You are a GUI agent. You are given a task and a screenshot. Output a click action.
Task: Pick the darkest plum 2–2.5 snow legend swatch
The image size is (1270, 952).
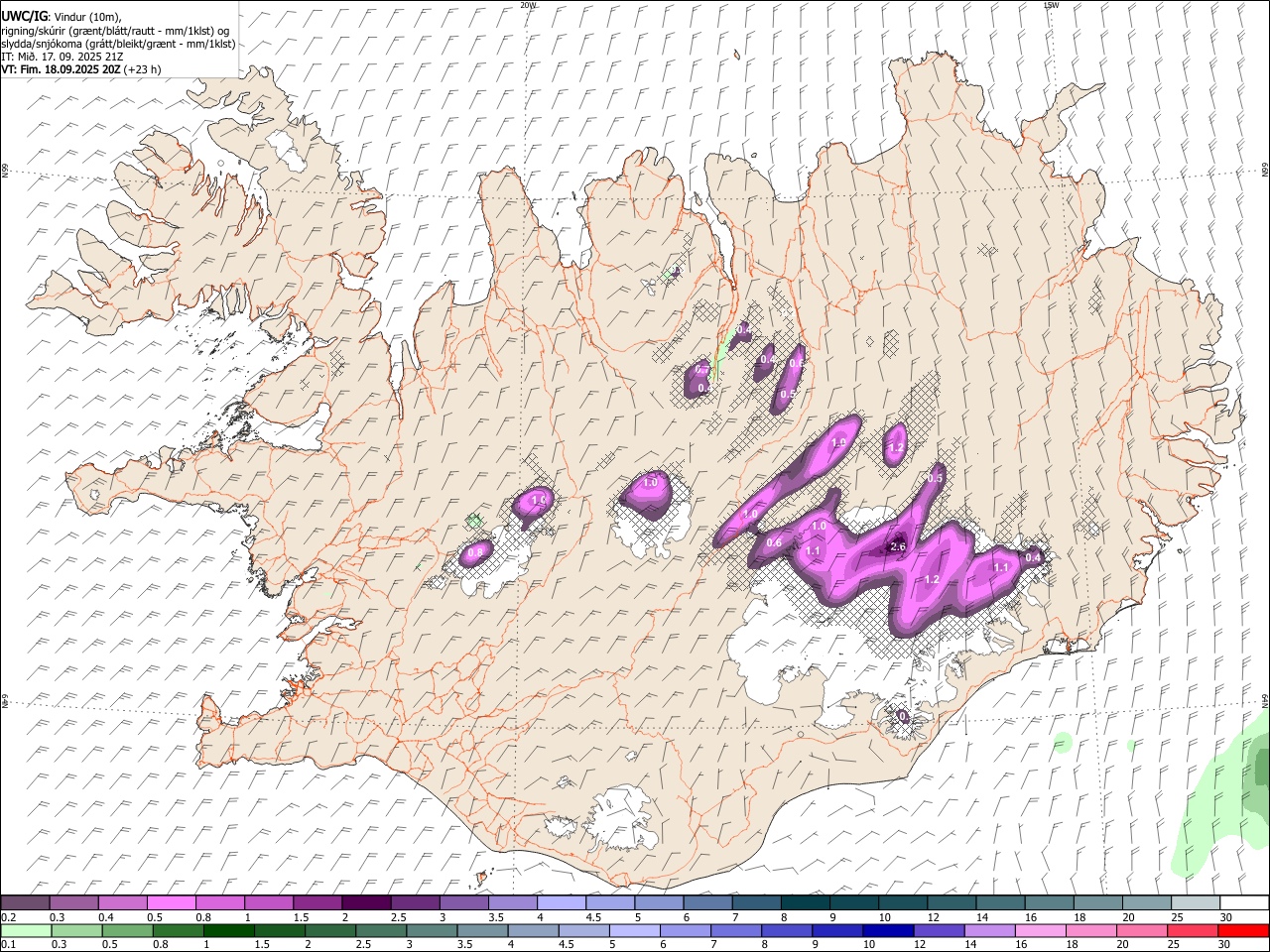tap(365, 903)
